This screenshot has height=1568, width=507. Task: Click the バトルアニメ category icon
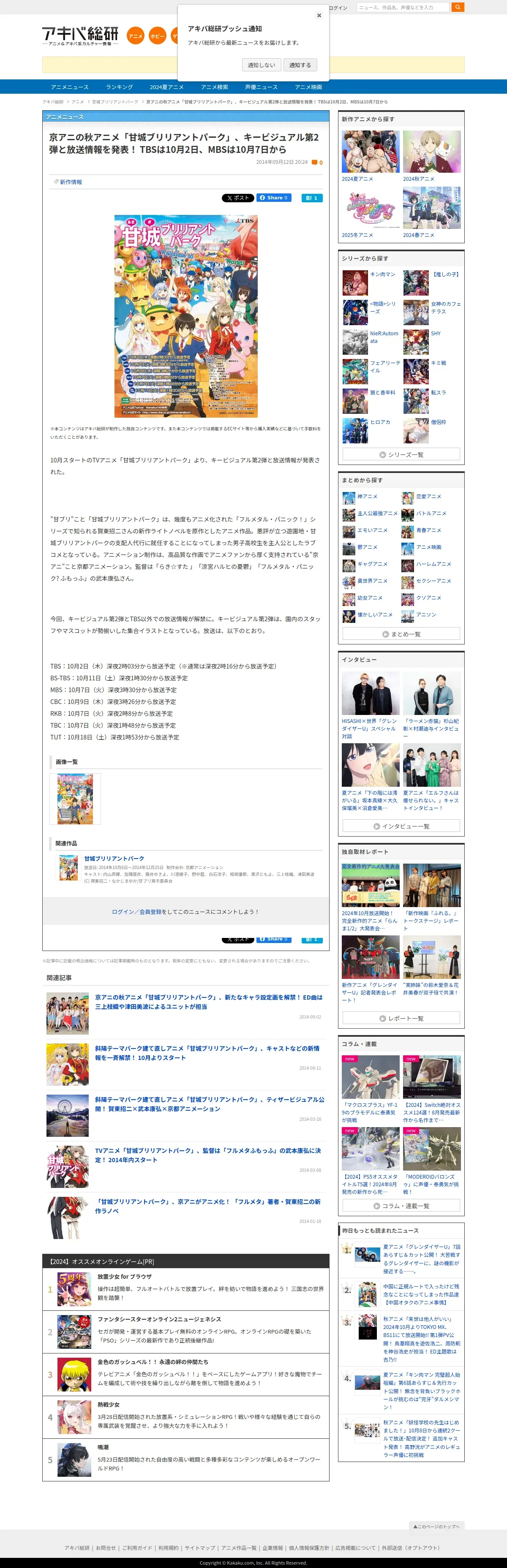pyautogui.click(x=408, y=515)
